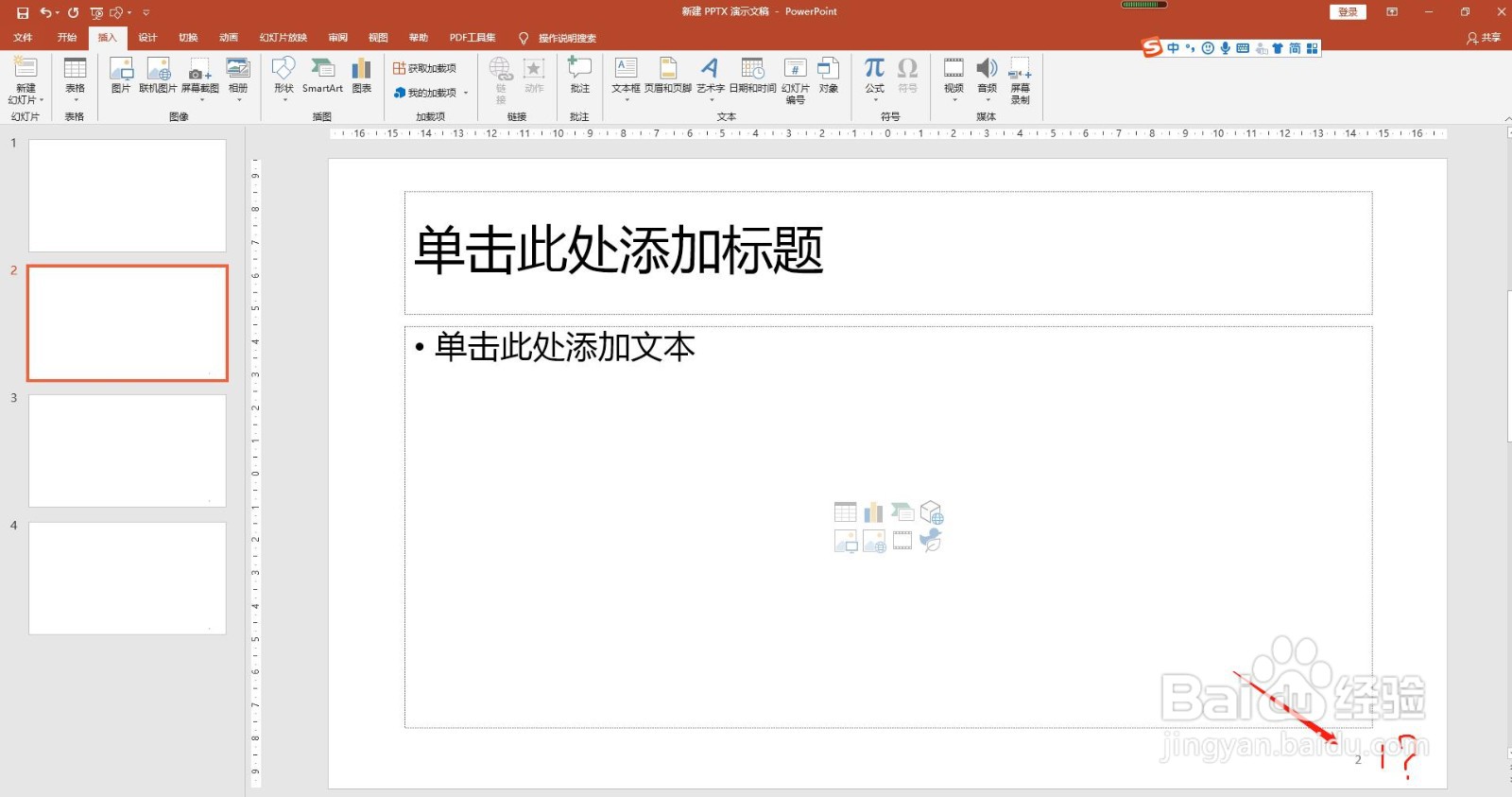
Task: Click the placeholder's bird-and-leaf icons button
Action: pyautogui.click(x=932, y=541)
